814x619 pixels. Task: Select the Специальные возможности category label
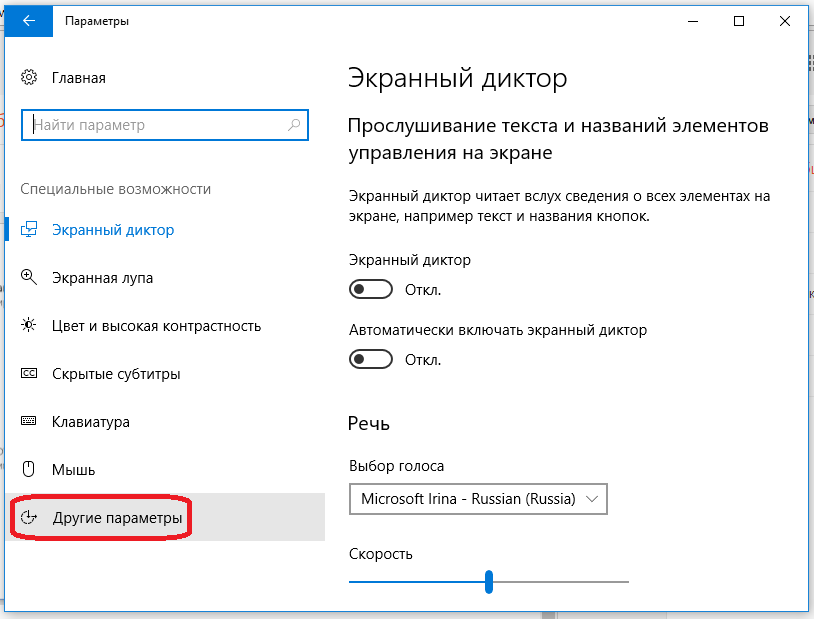point(116,189)
